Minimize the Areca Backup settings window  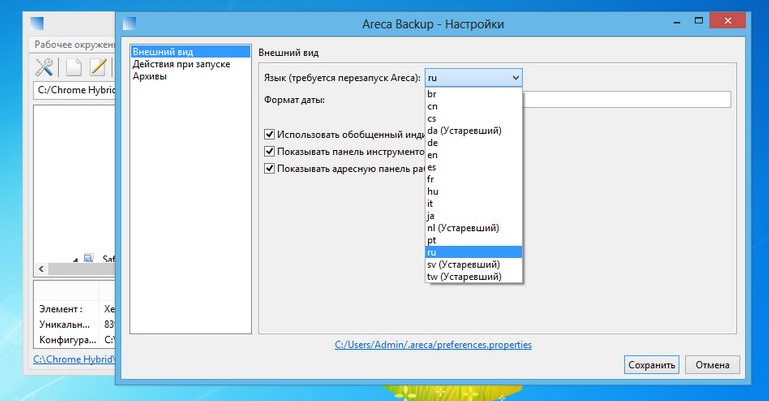click(x=677, y=22)
